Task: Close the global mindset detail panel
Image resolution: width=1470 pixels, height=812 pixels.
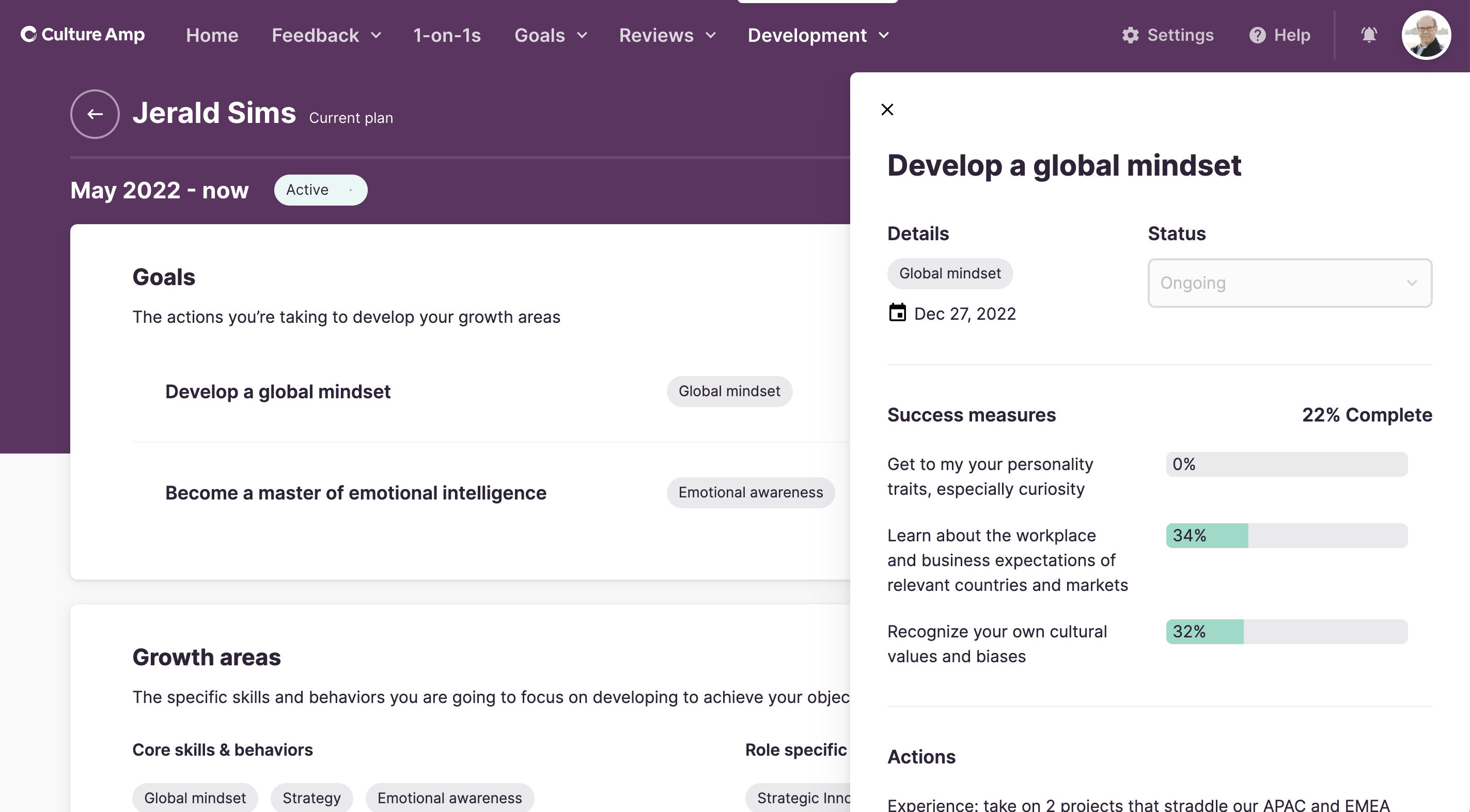Action: coord(886,109)
